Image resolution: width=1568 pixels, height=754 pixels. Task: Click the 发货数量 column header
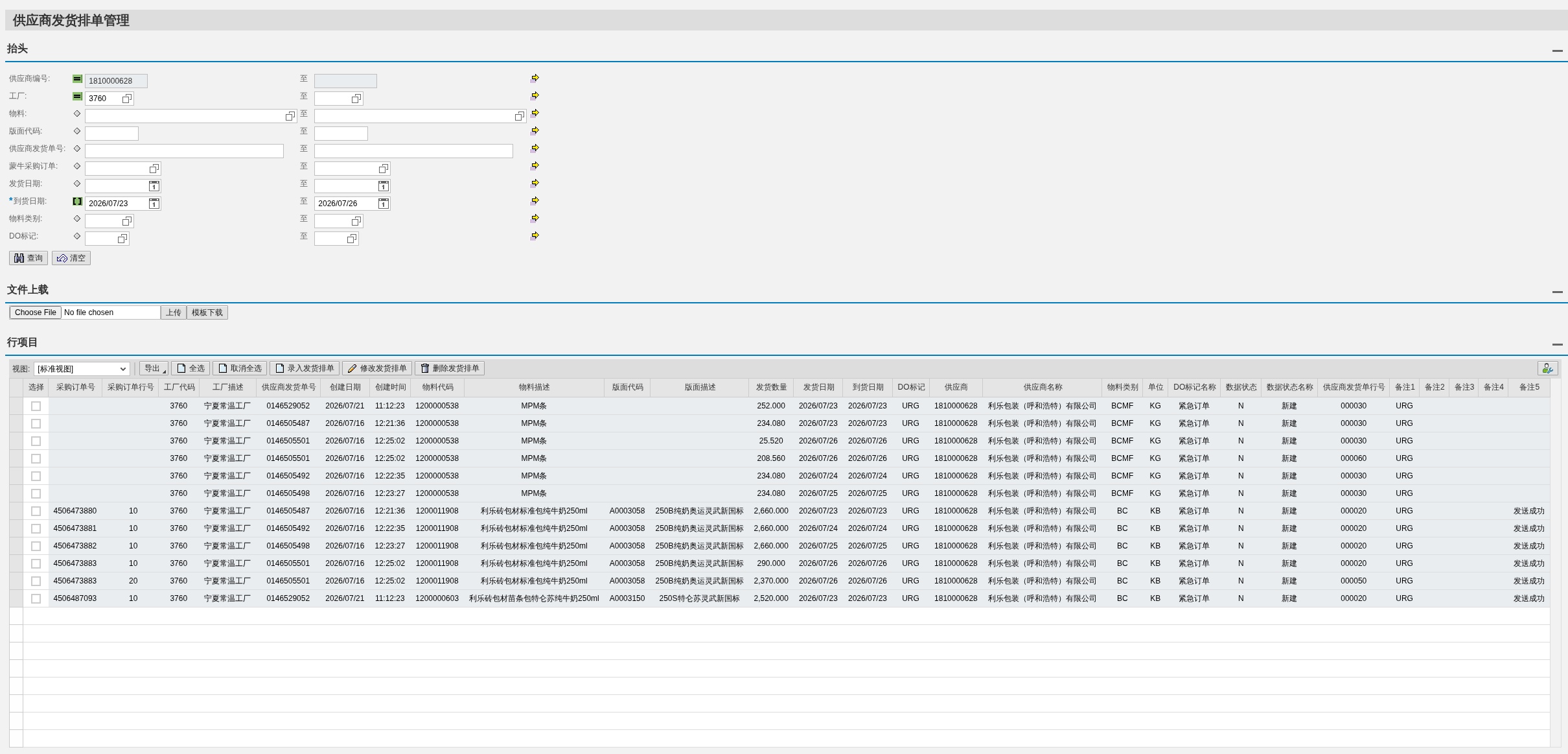tap(771, 387)
